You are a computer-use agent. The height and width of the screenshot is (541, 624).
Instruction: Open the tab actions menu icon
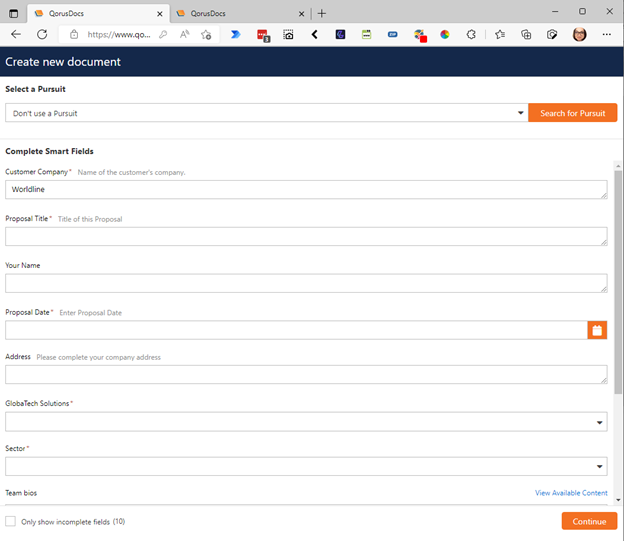pyautogui.click(x=14, y=14)
